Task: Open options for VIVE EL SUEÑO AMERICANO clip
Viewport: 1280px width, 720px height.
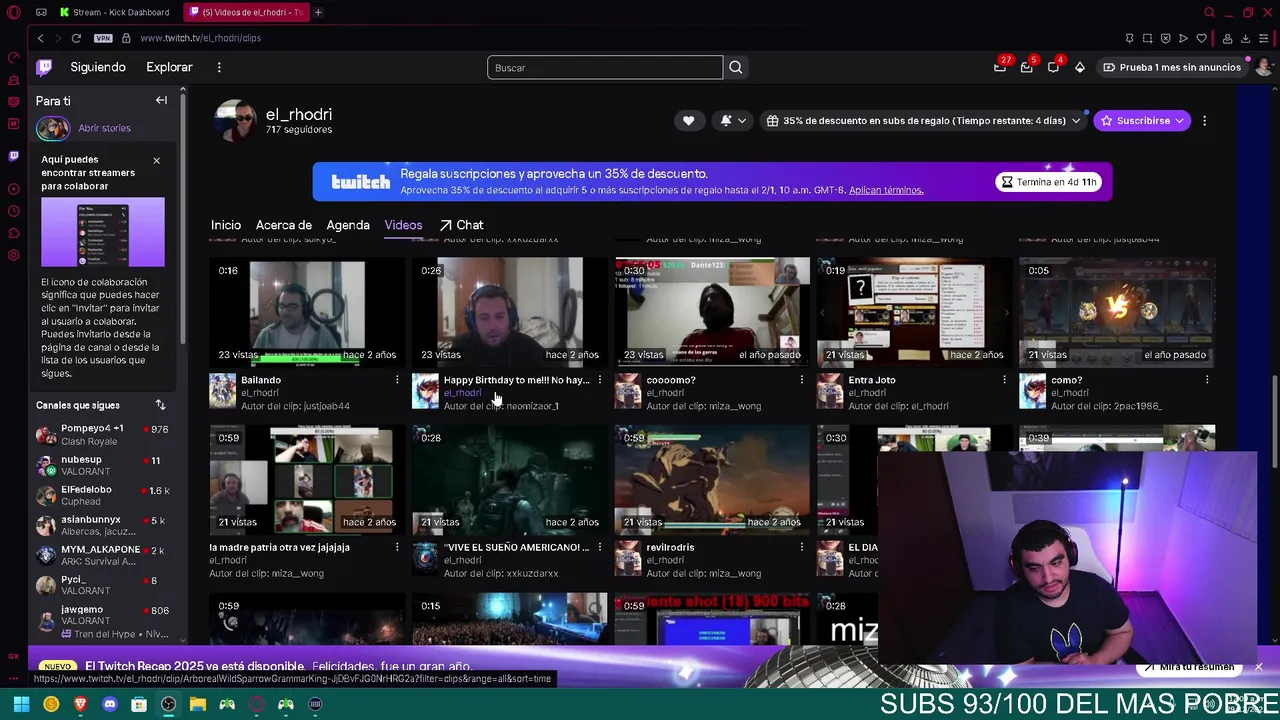Action: [599, 547]
